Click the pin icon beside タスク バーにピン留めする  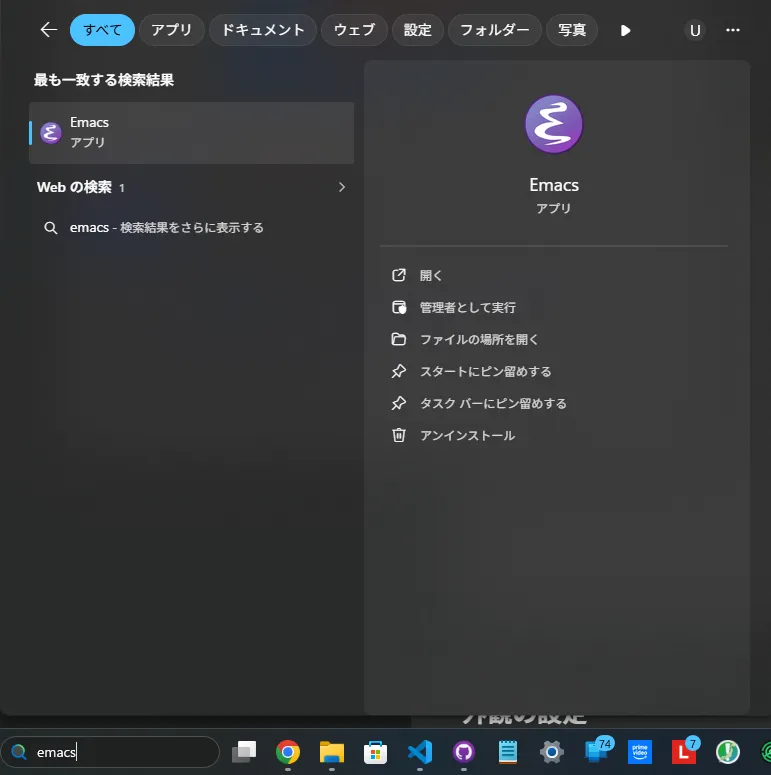tap(399, 403)
